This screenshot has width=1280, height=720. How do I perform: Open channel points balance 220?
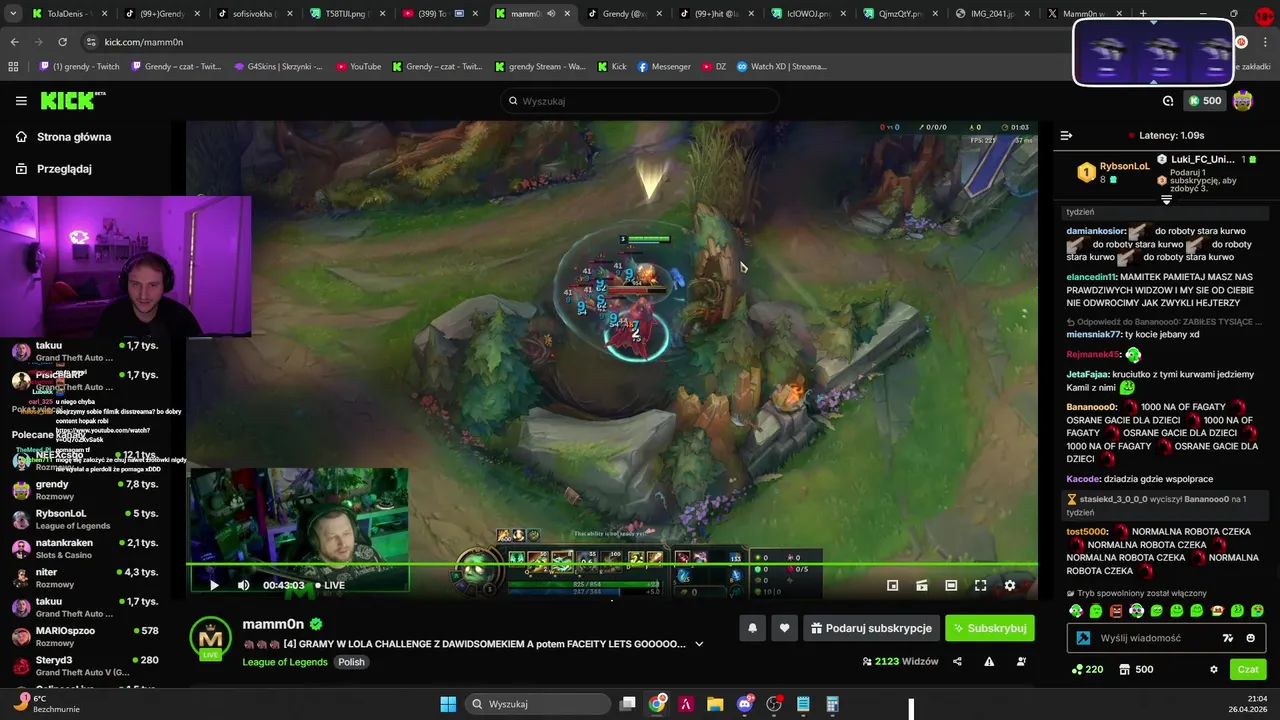(1087, 669)
